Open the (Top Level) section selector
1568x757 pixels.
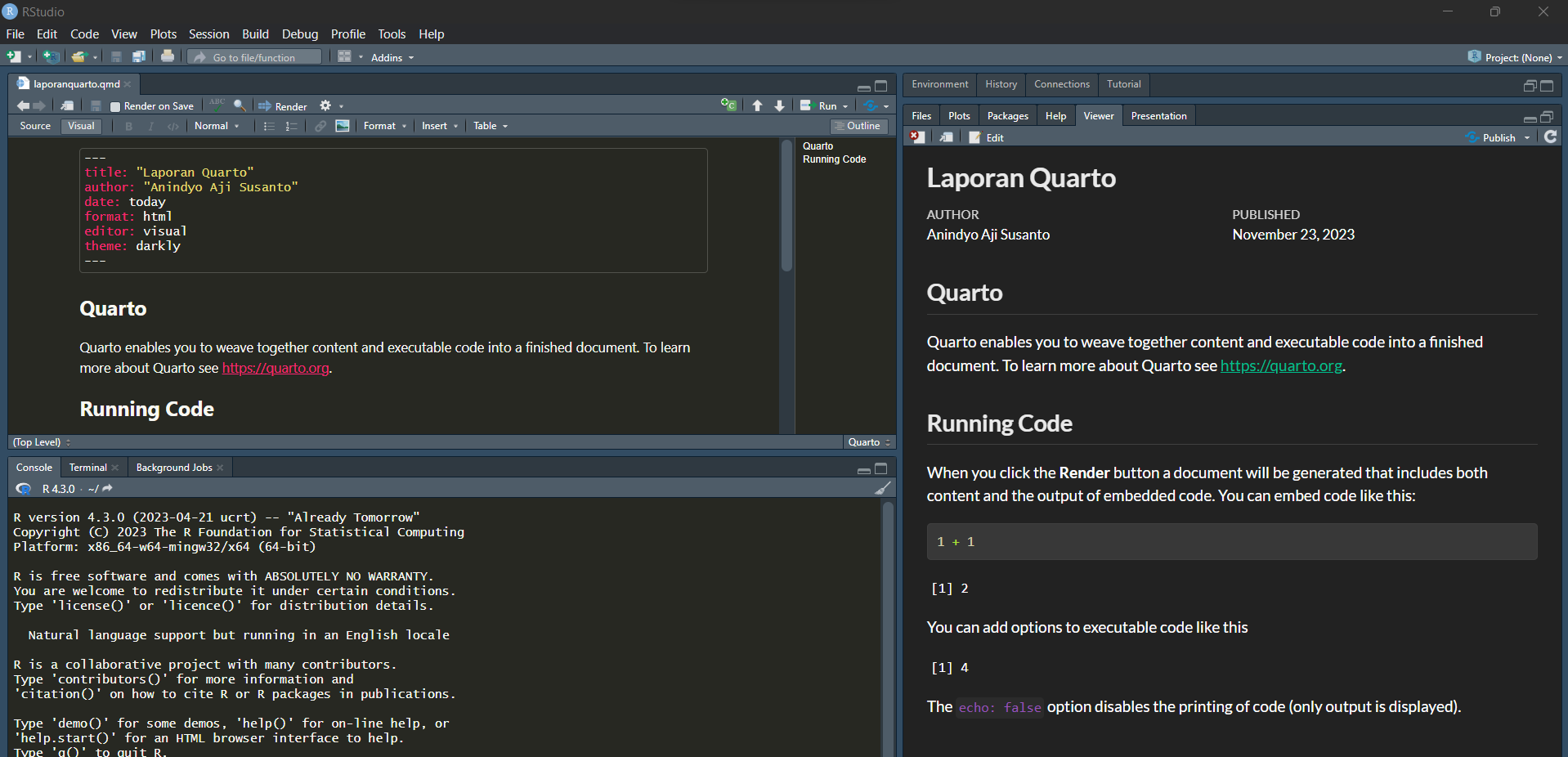(x=42, y=442)
